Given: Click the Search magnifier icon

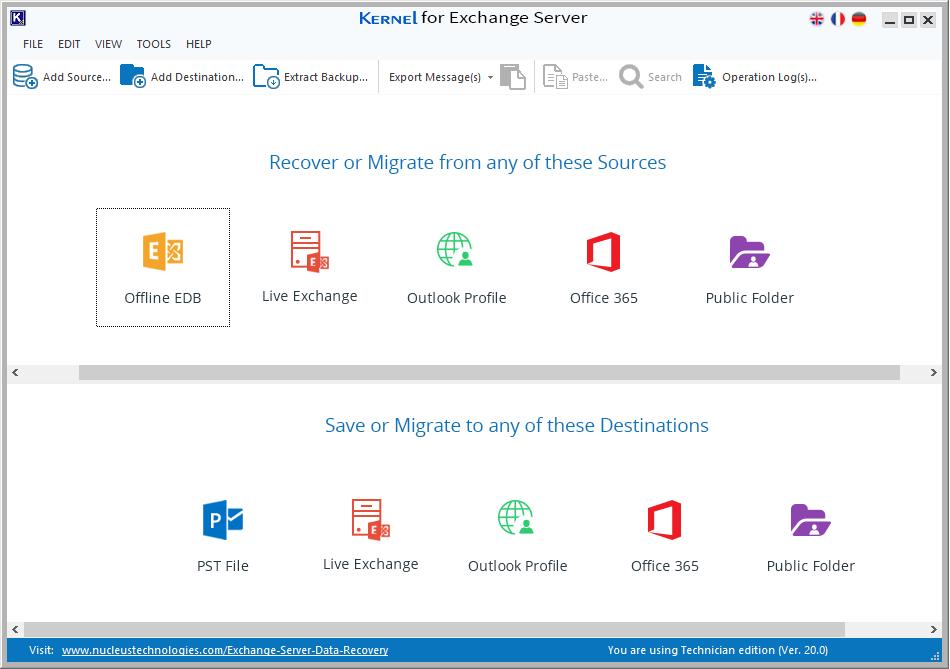Looking at the screenshot, I should (x=631, y=77).
